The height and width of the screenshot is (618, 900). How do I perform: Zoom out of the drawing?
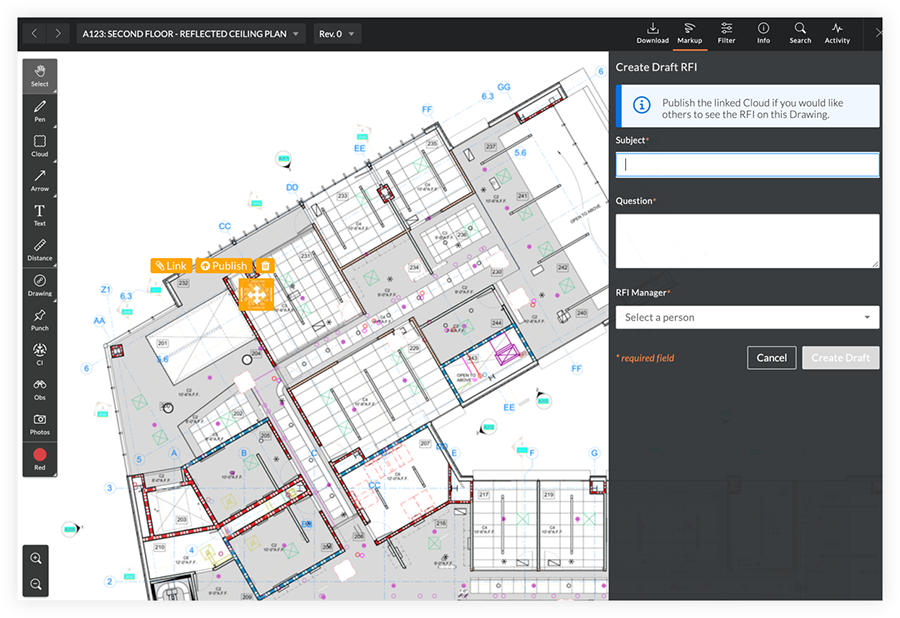[x=37, y=584]
